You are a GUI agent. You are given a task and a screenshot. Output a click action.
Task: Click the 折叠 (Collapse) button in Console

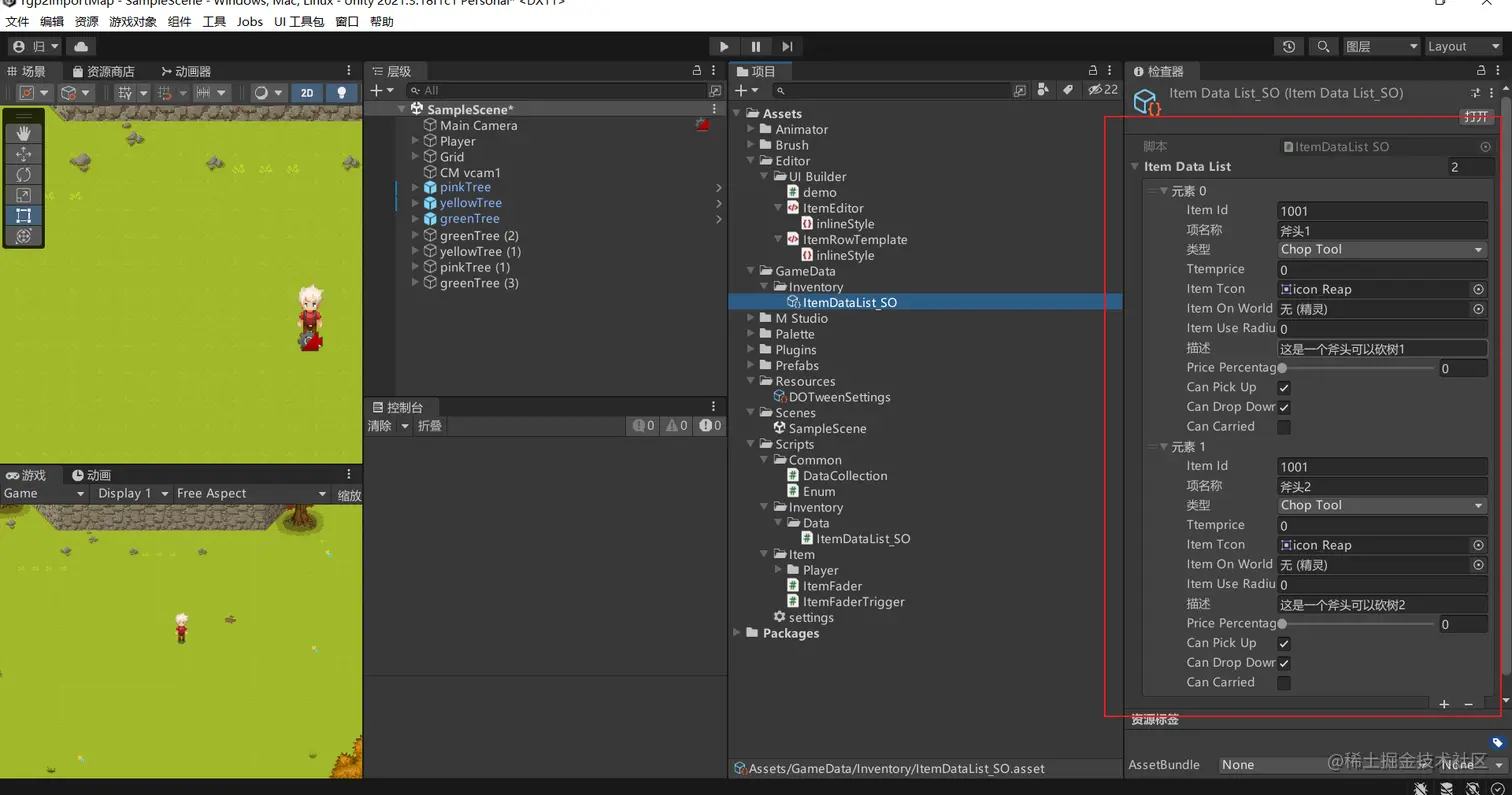430,426
